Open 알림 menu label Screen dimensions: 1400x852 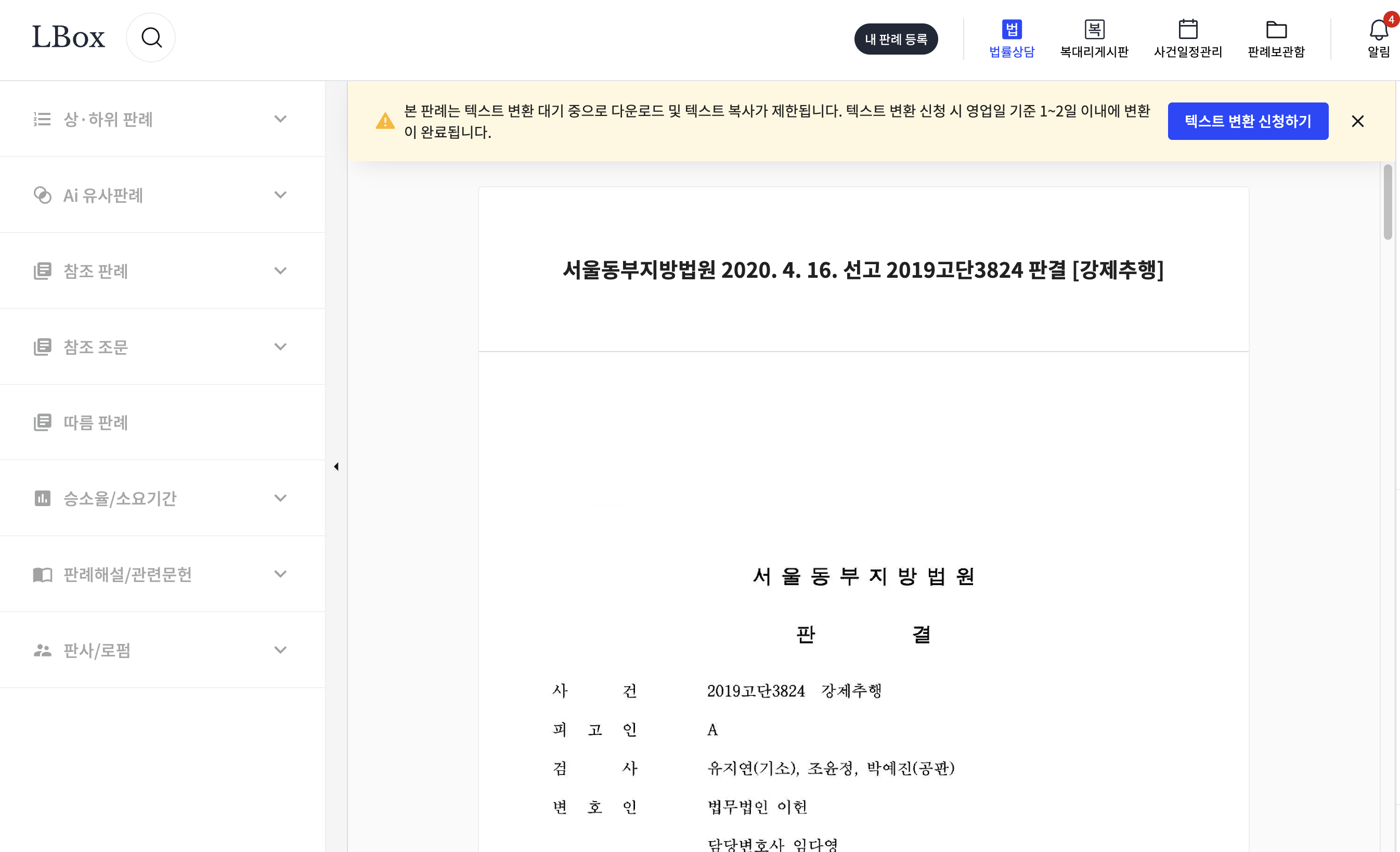pos(1378,51)
